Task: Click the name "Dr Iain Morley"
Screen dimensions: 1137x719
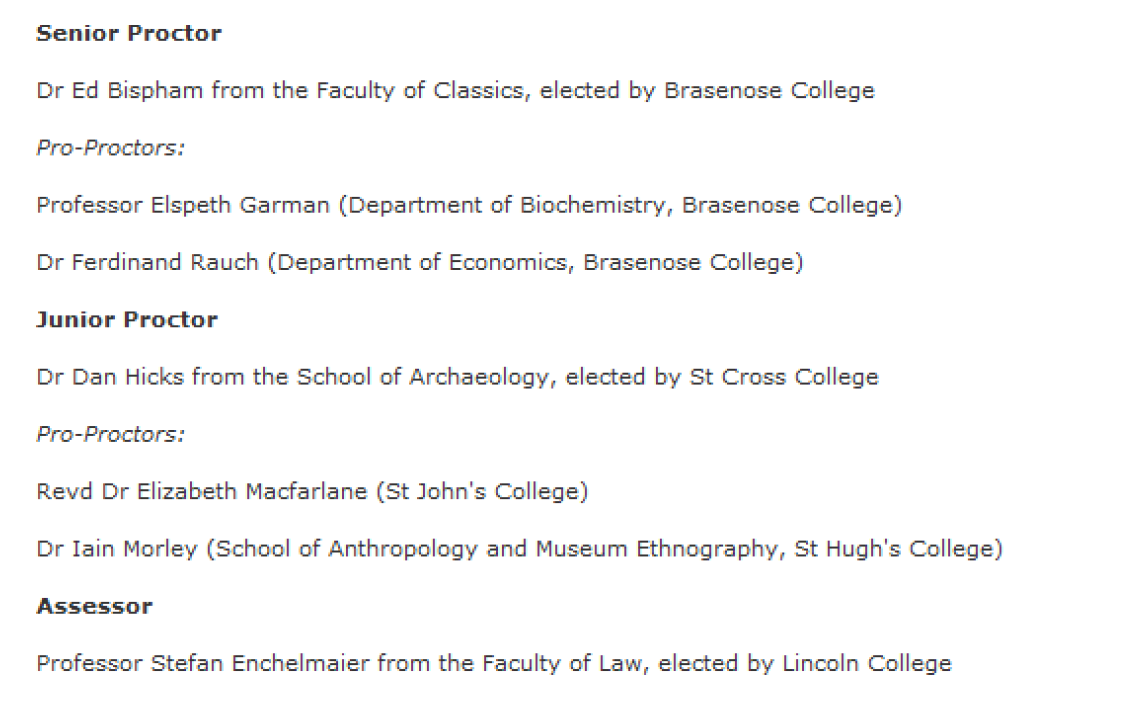Action: click(x=116, y=550)
